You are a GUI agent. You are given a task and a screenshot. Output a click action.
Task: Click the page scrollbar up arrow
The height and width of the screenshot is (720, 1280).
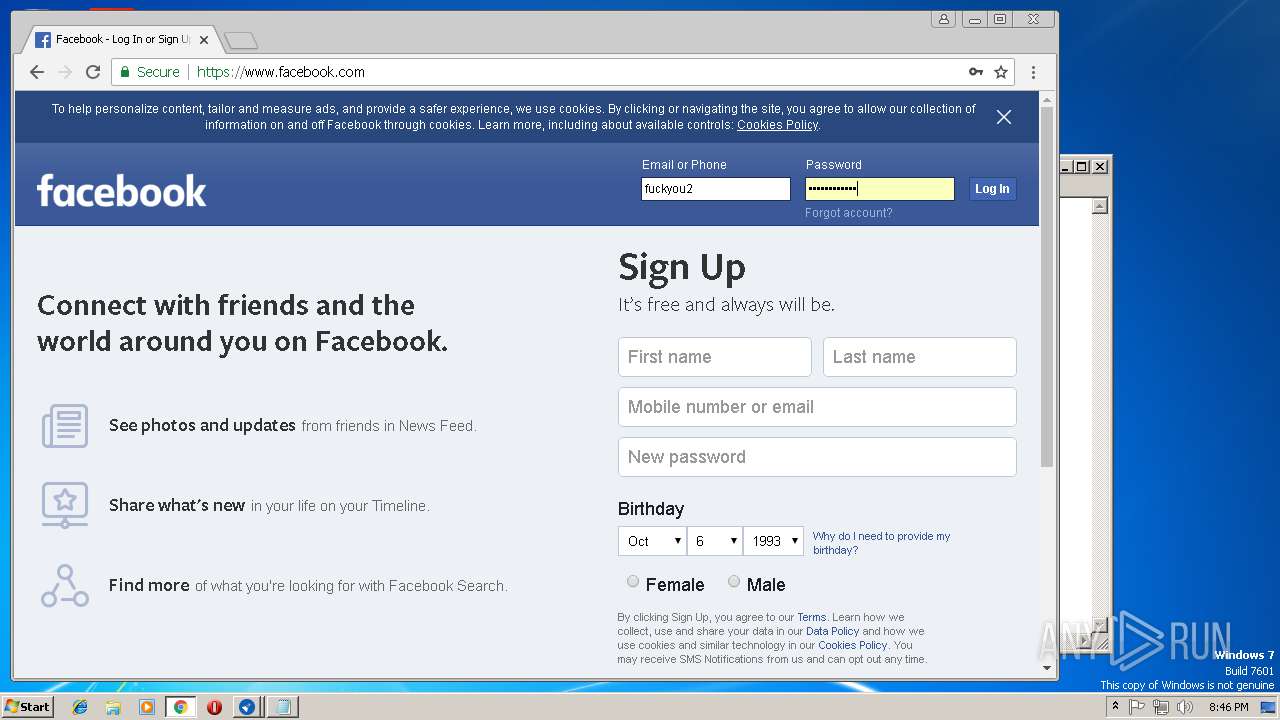tap(1047, 99)
